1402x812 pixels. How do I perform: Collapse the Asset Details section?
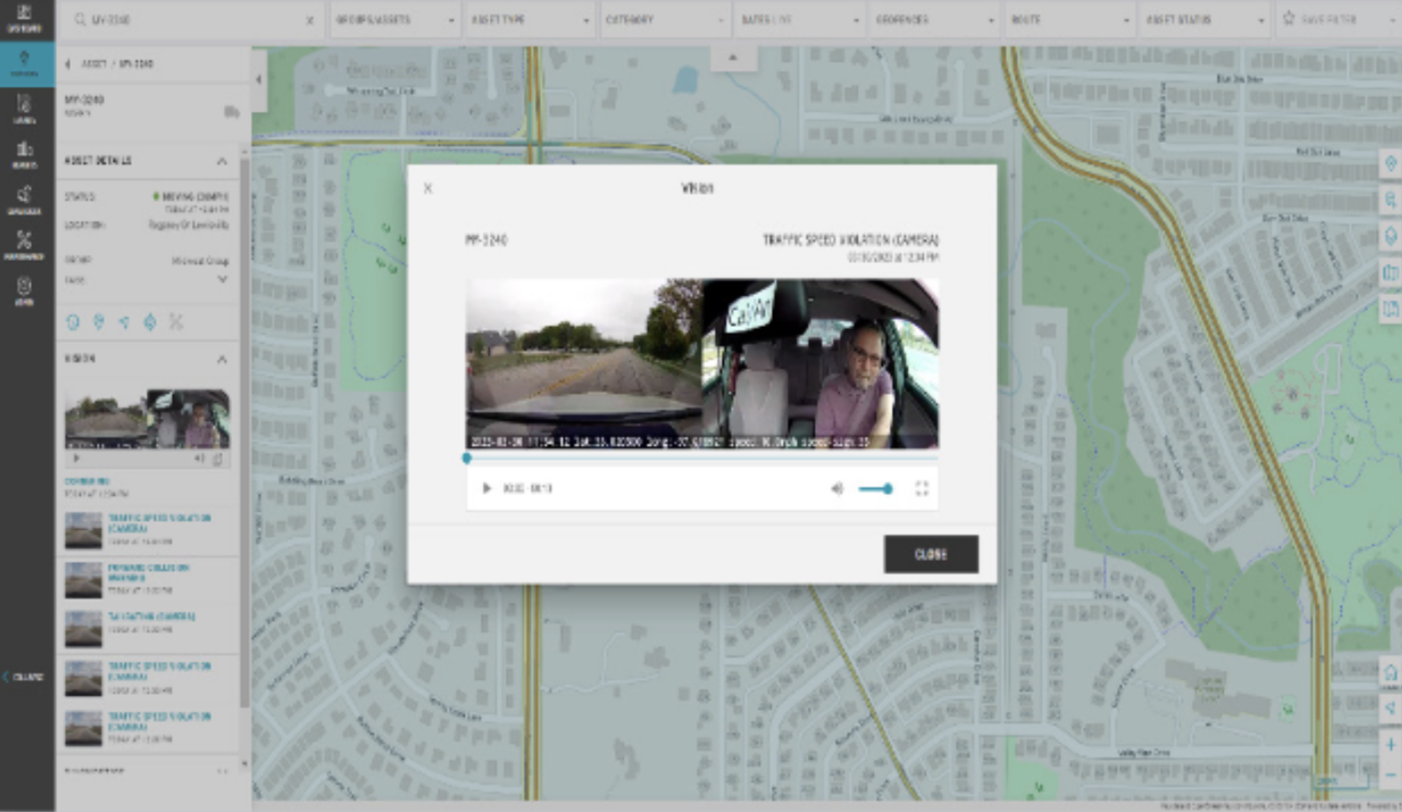pyautogui.click(x=222, y=161)
